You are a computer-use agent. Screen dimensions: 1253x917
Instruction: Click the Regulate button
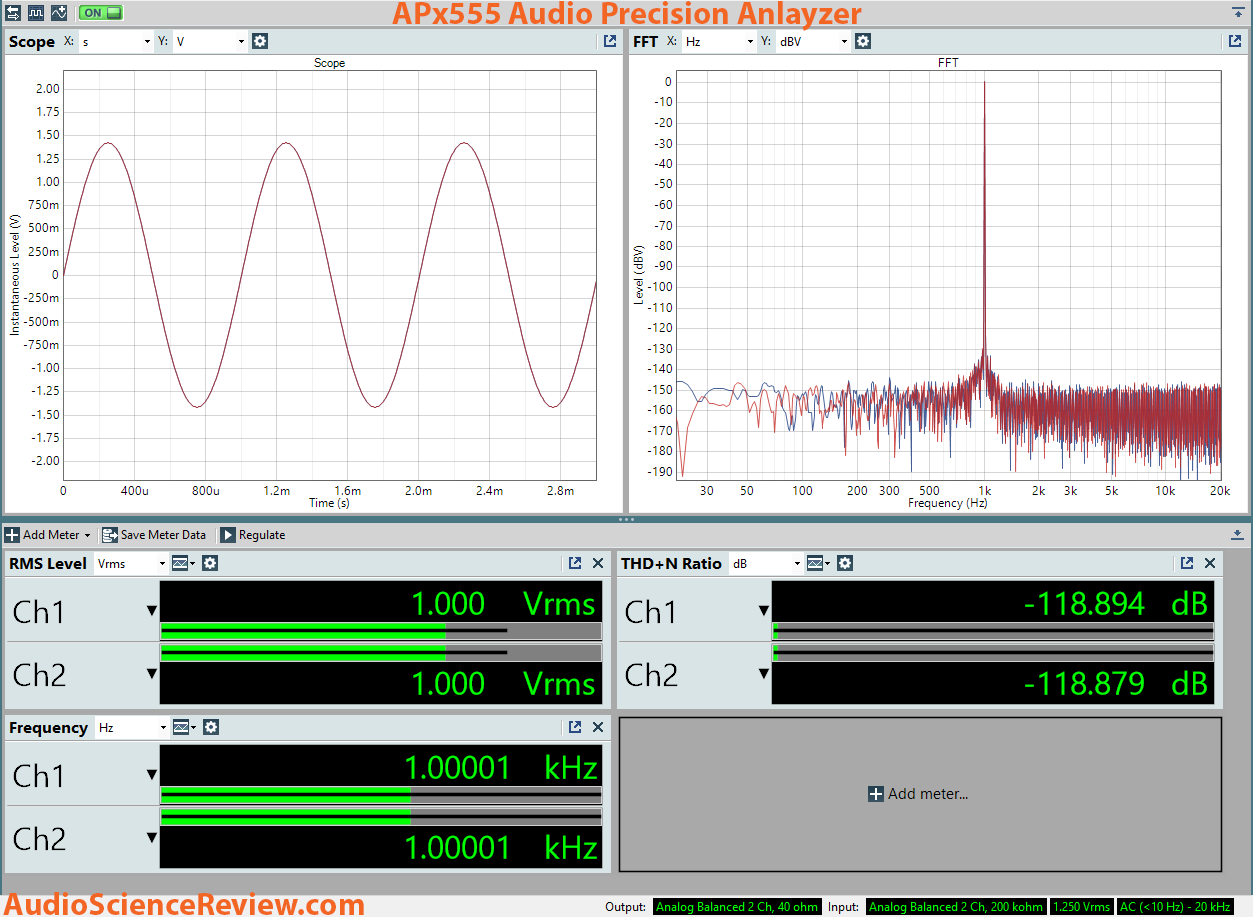pos(253,535)
